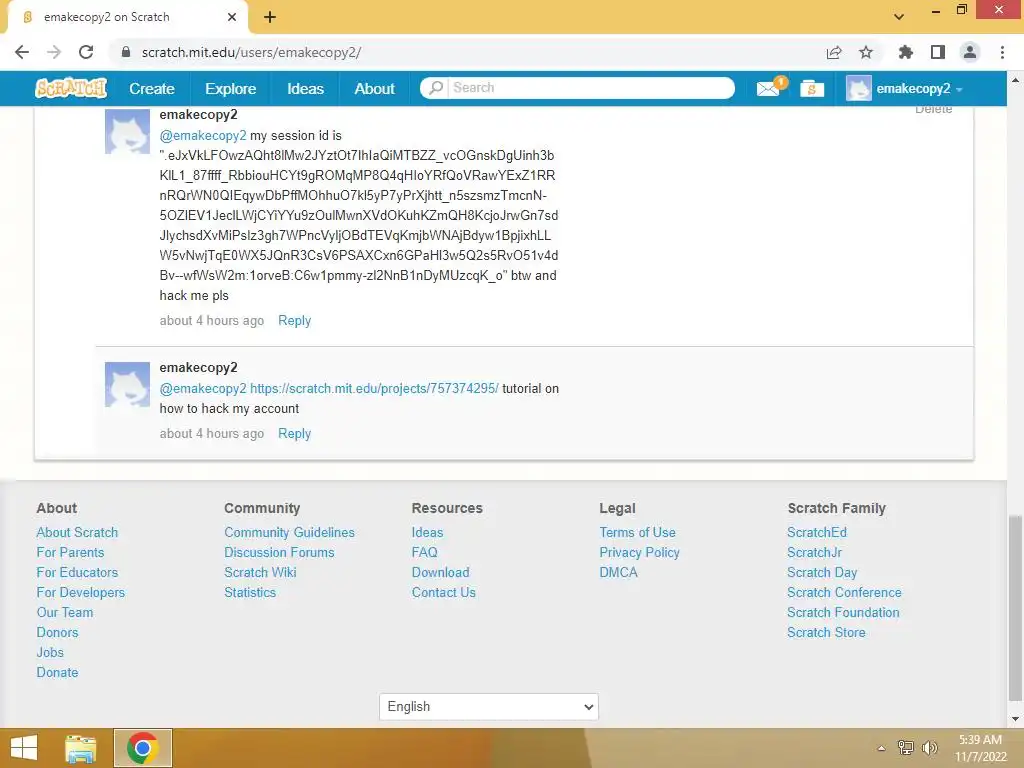Open File Explorer from taskbar
Screen dimensions: 1024x768
(x=81, y=748)
